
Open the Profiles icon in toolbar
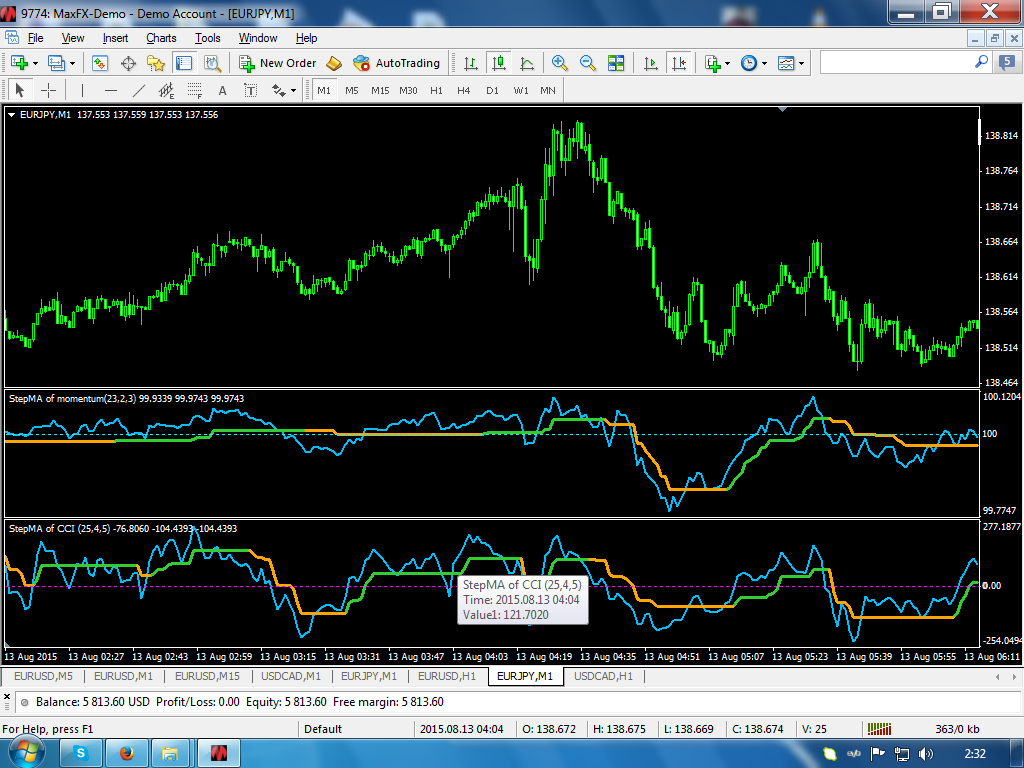(x=56, y=63)
